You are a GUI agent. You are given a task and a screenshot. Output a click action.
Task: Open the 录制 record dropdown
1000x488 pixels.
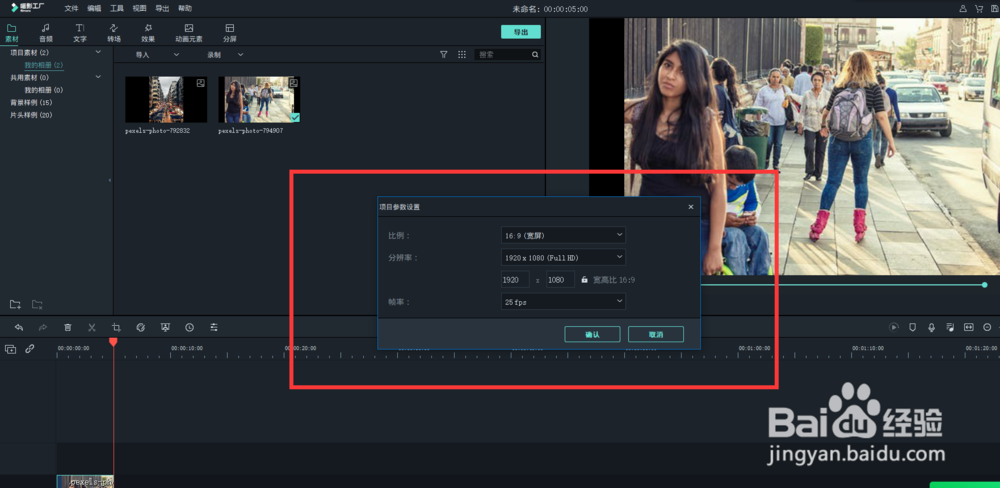(x=224, y=55)
